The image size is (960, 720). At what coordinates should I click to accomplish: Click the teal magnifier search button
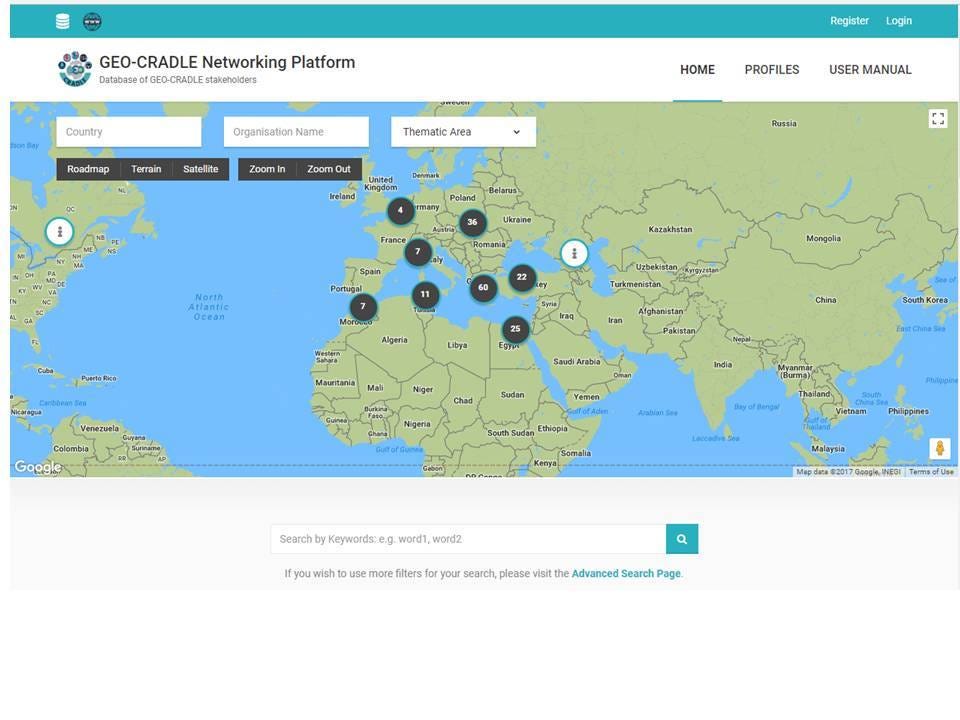682,539
